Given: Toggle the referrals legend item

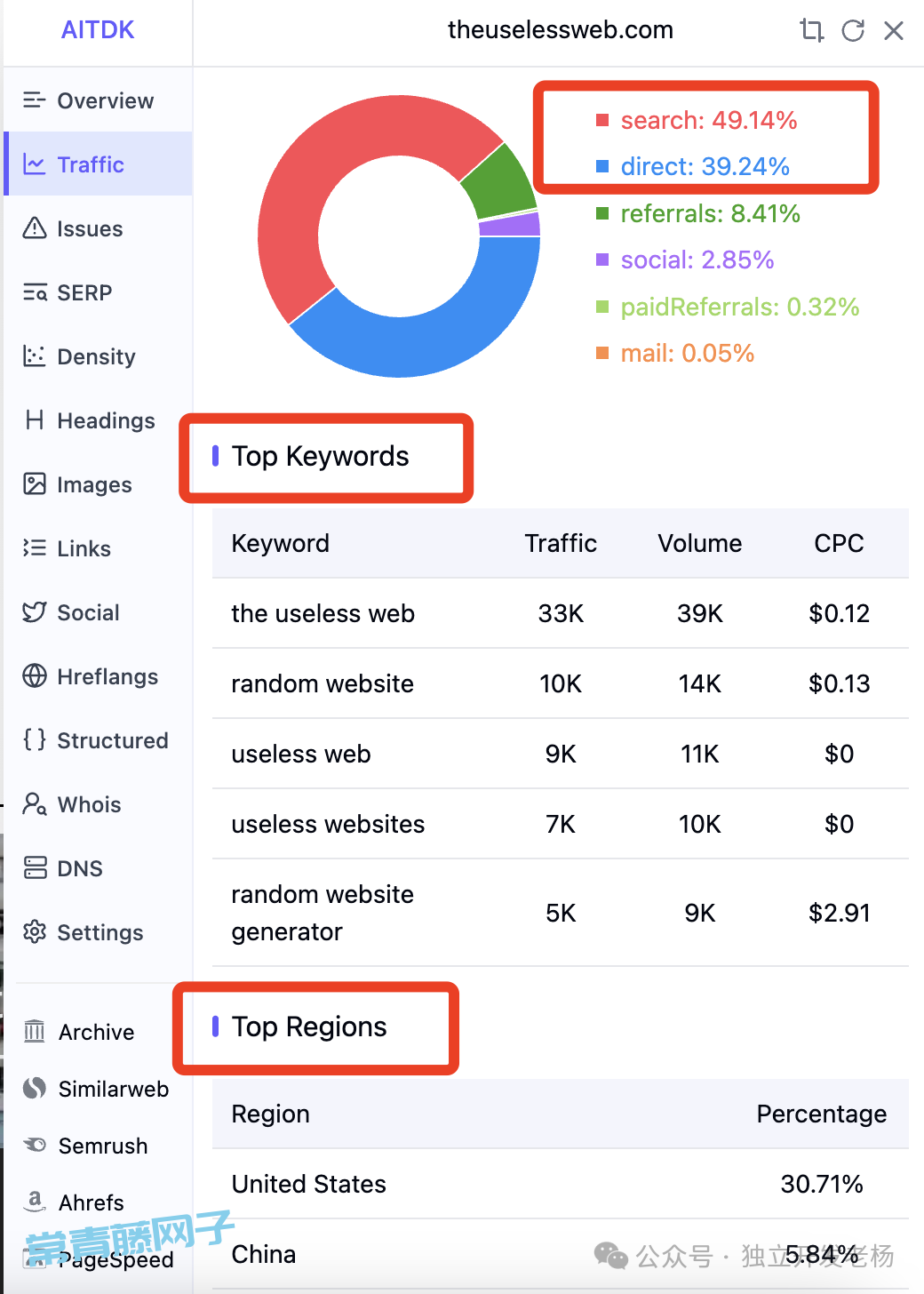Looking at the screenshot, I should (698, 213).
